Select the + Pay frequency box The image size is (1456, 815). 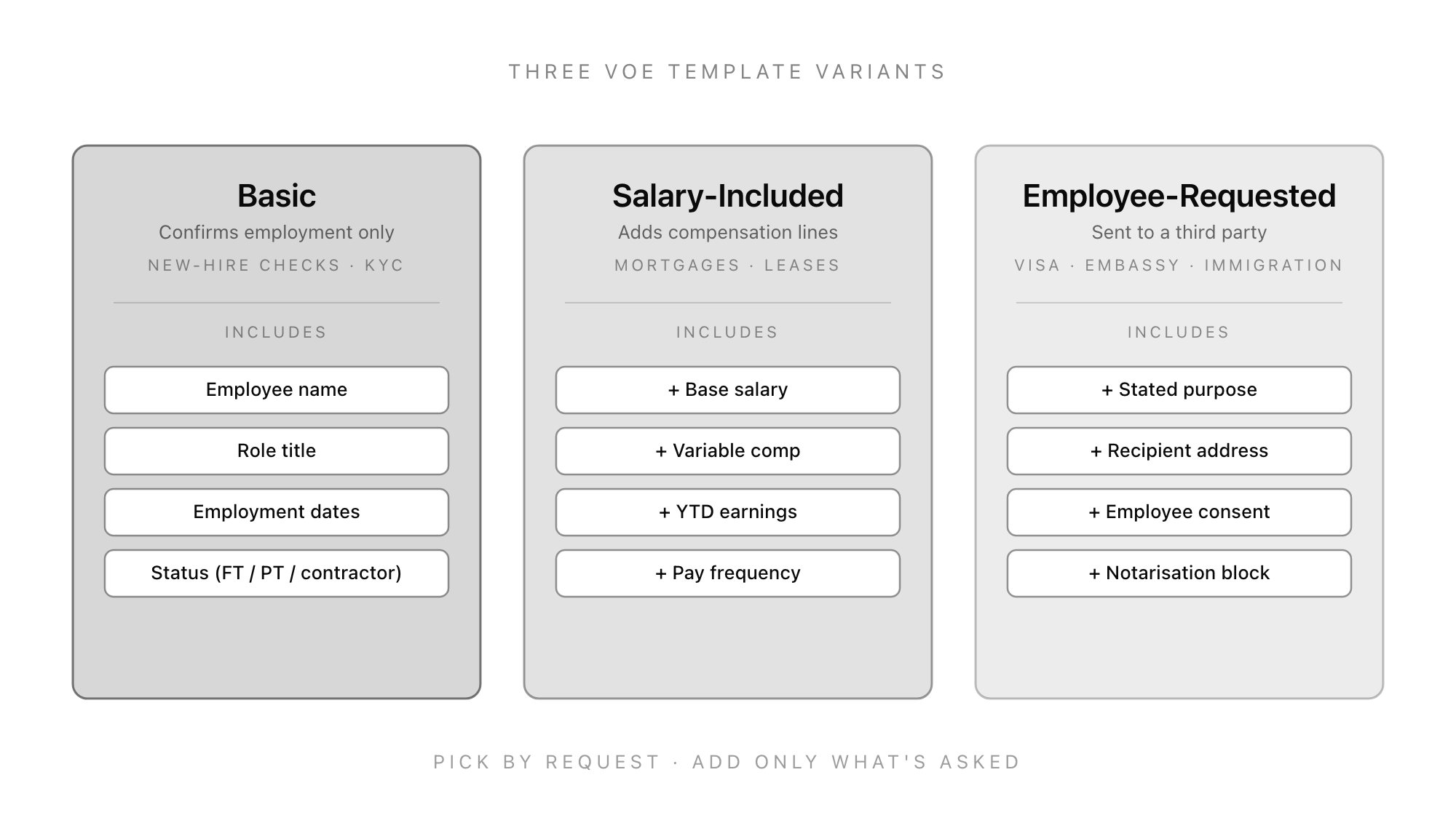(x=728, y=573)
